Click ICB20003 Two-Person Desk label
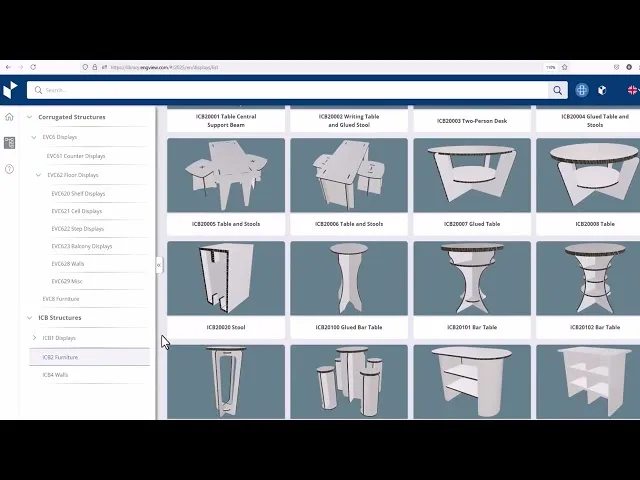Viewport: 640px width, 480px height. 472,121
